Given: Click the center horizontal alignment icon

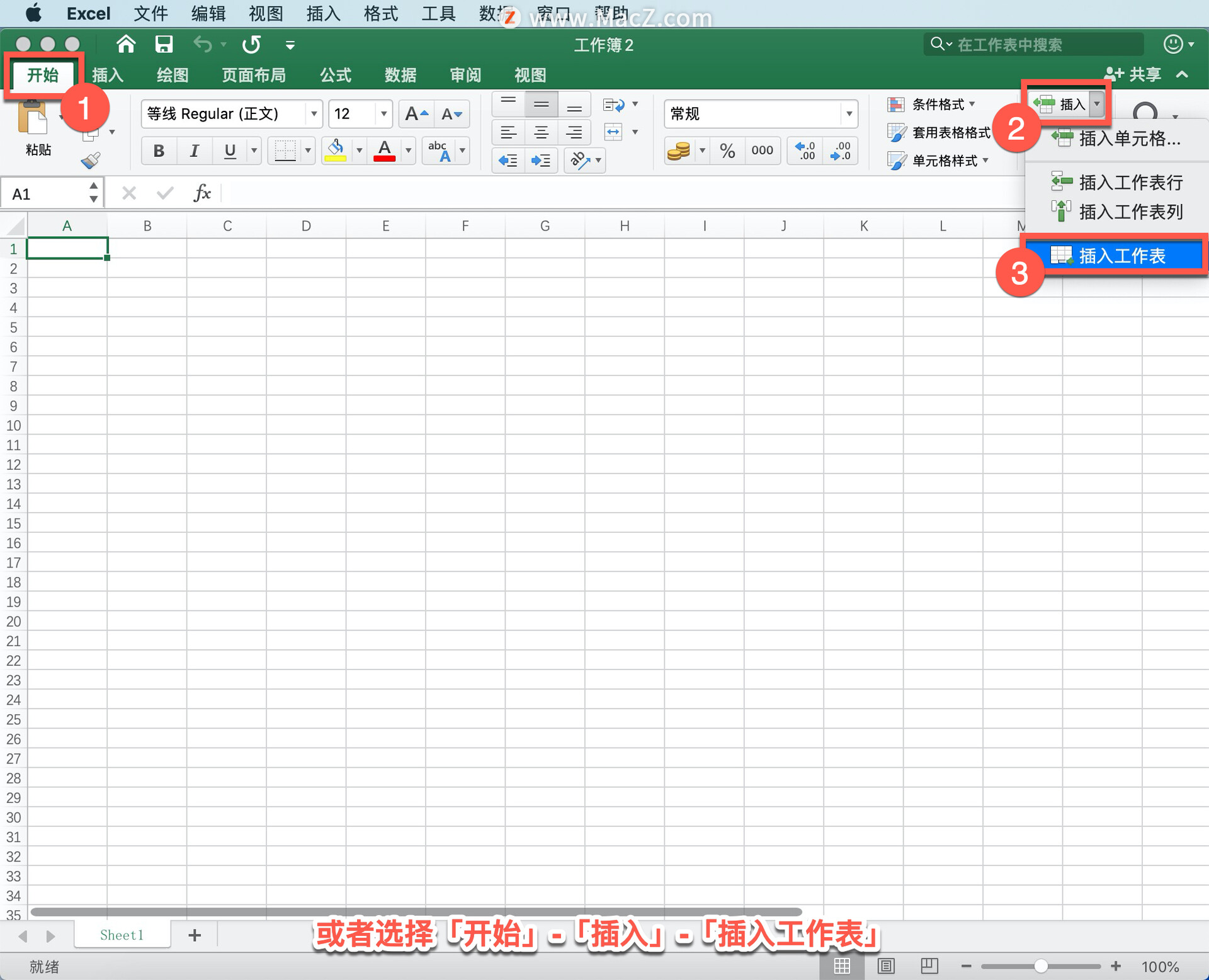Looking at the screenshot, I should [541, 132].
